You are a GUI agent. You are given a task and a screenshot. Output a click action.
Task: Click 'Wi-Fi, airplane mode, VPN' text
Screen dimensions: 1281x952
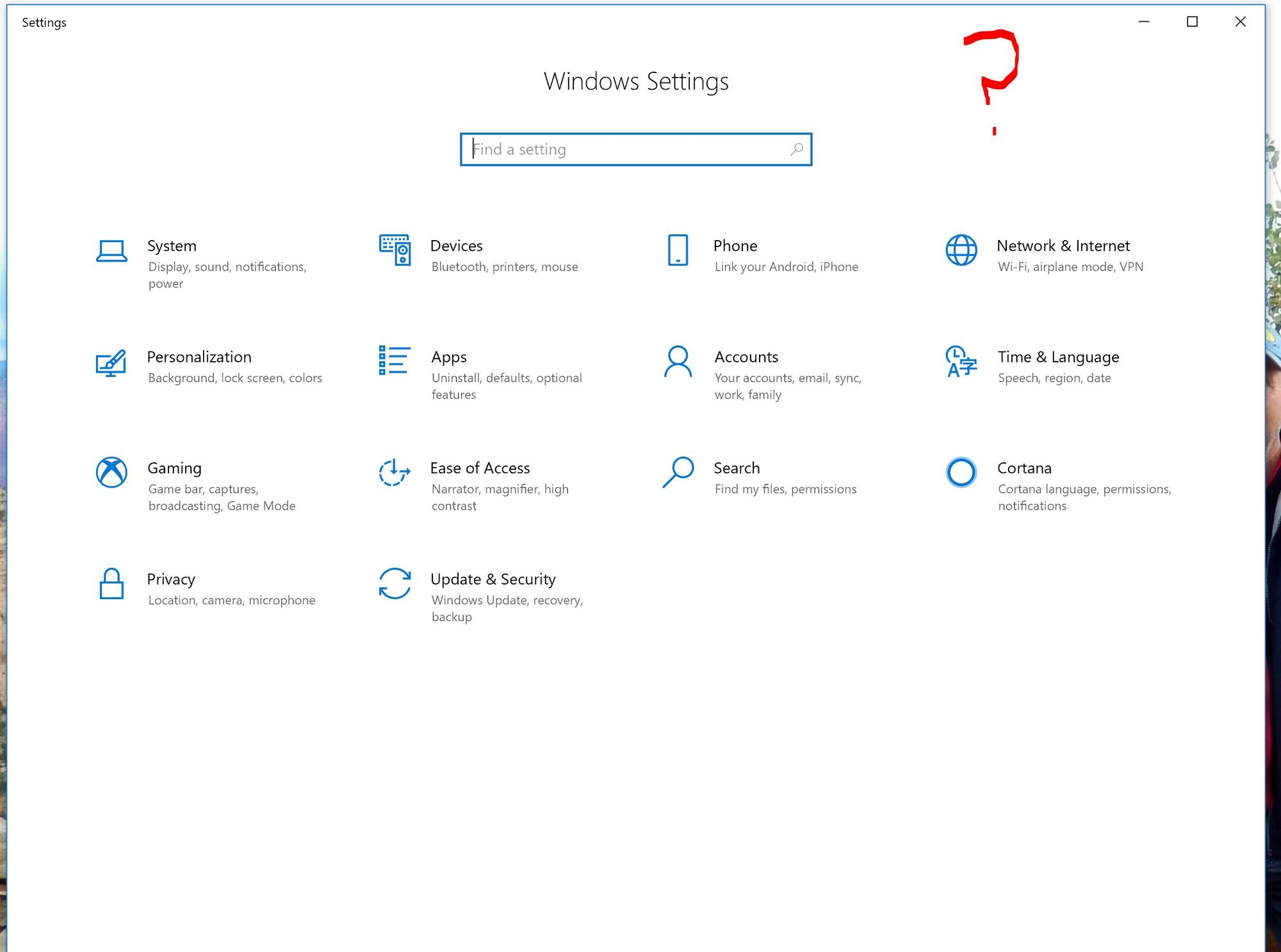coord(1070,267)
